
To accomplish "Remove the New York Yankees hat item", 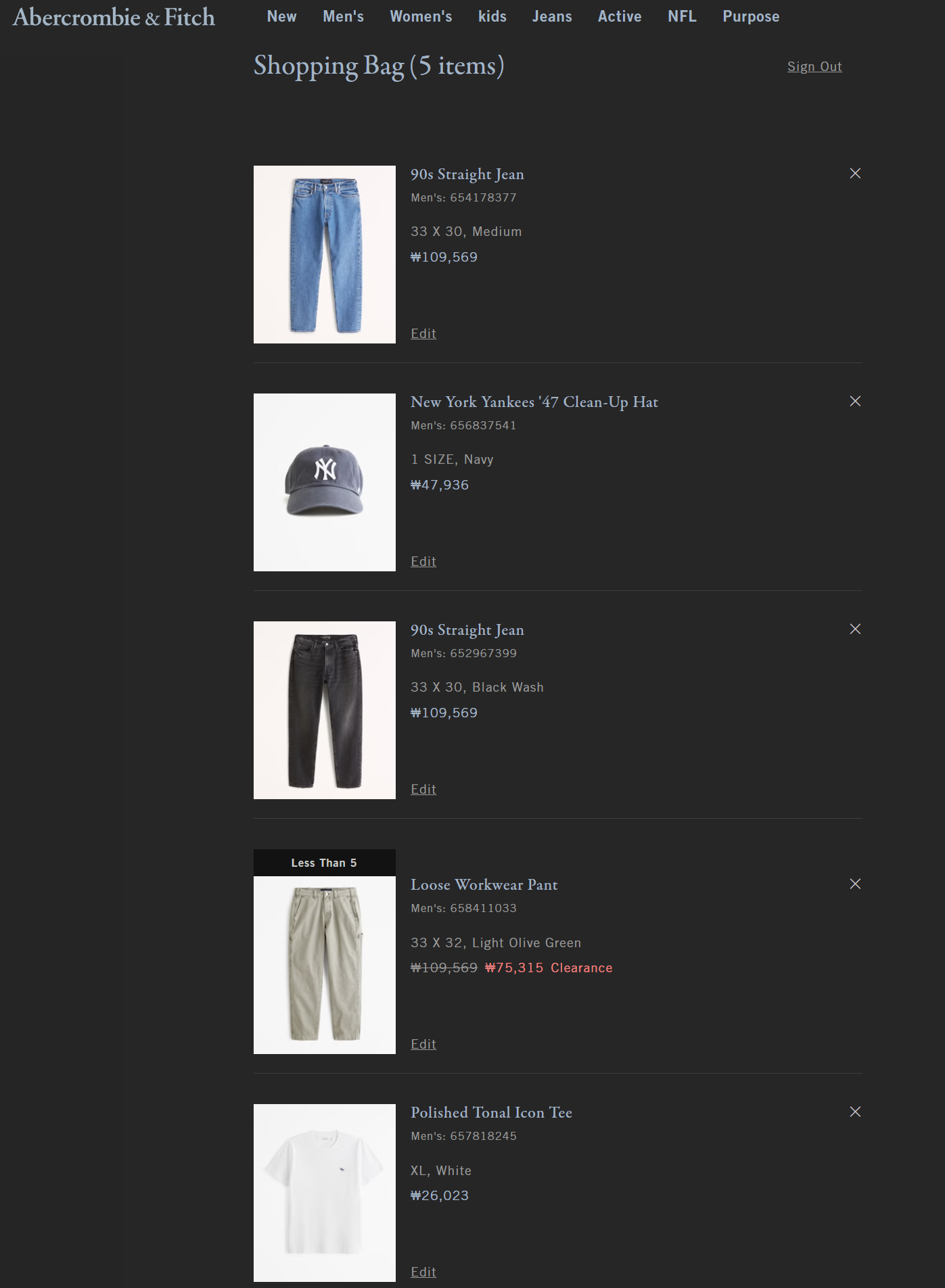I will coord(855,401).
